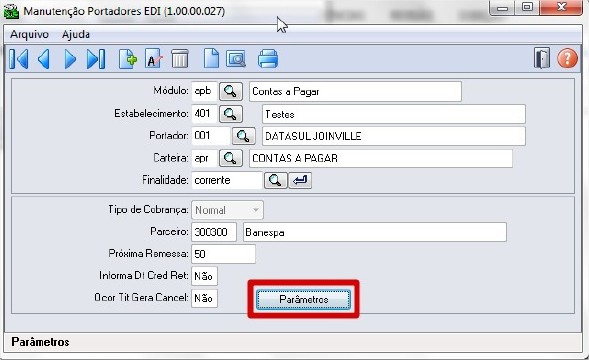Image resolution: width=589 pixels, height=360 pixels.
Task: Click the Ocor Tit Gera Cancel field
Action: pos(204,298)
